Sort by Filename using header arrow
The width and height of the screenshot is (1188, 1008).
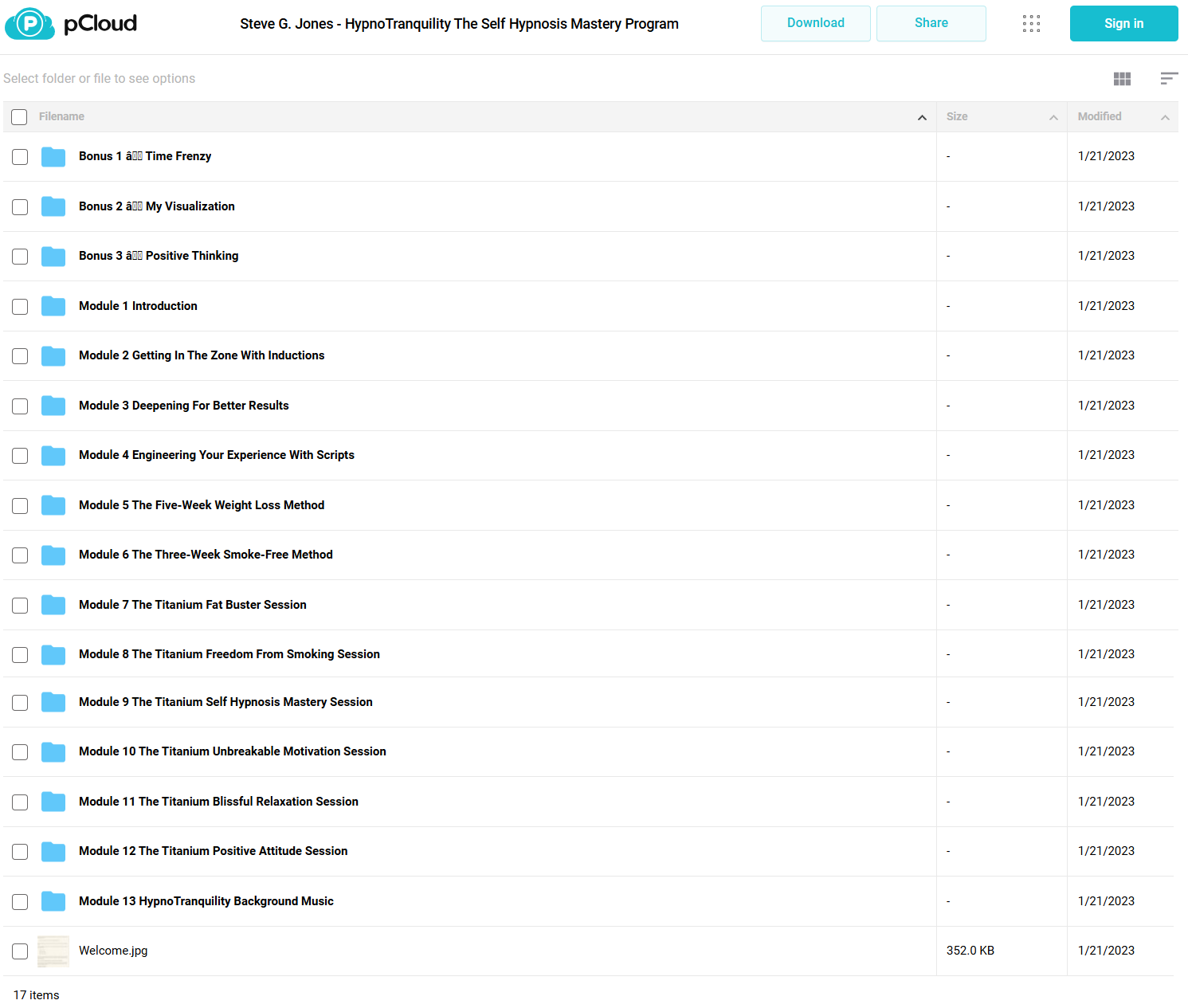[922, 117]
